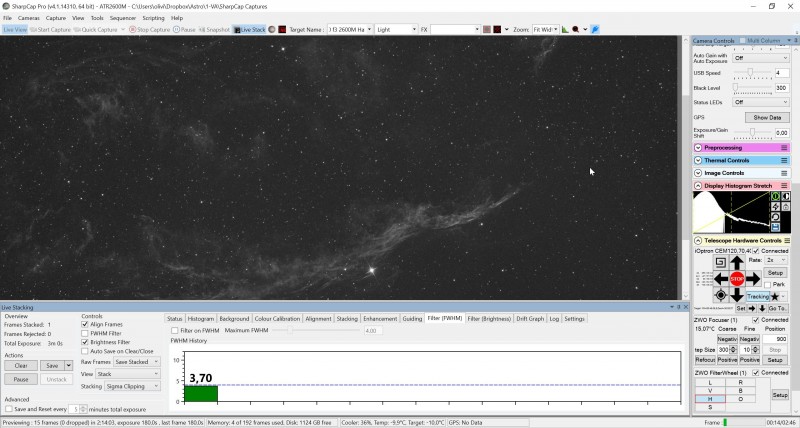
Task: Click the left arrow mount move button
Action: click(x=721, y=279)
